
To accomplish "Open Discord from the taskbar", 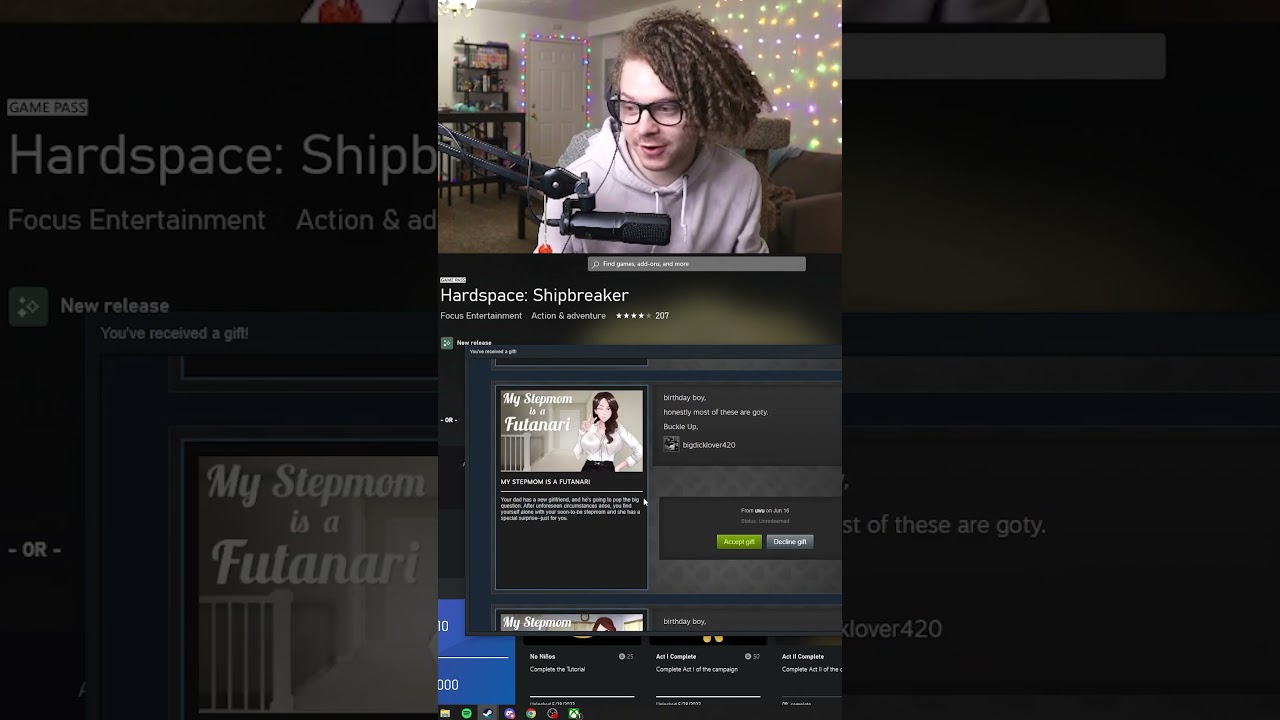I will click(510, 713).
